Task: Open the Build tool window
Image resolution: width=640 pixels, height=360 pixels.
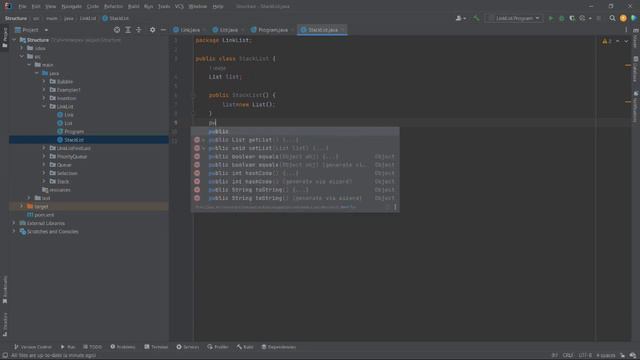Action: [245, 347]
